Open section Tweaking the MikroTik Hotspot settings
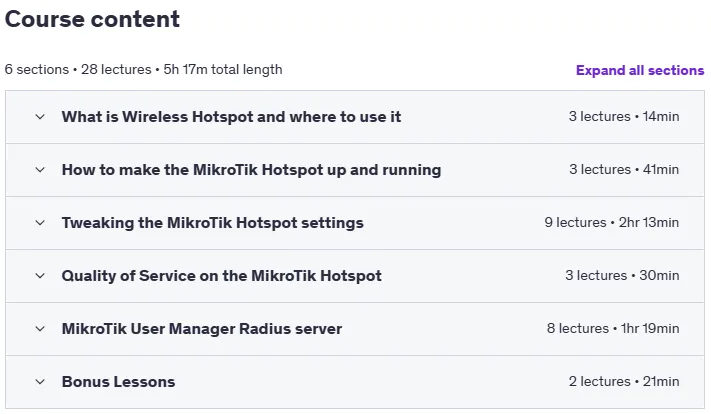The width and height of the screenshot is (711, 414). point(213,223)
